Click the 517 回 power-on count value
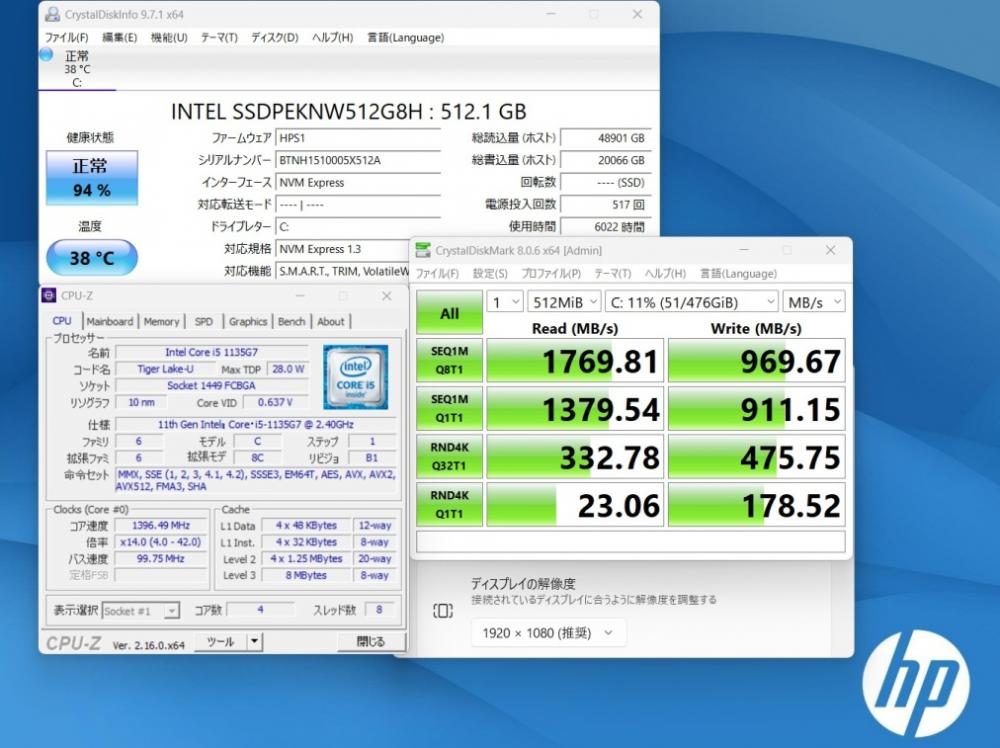The width and height of the screenshot is (1000, 748). pos(605,205)
